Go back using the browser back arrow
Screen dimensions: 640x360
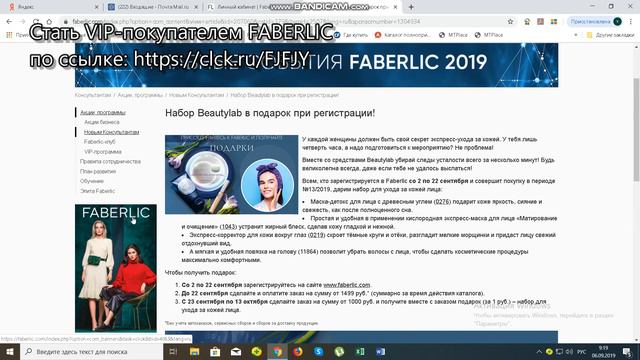tap(9, 21)
